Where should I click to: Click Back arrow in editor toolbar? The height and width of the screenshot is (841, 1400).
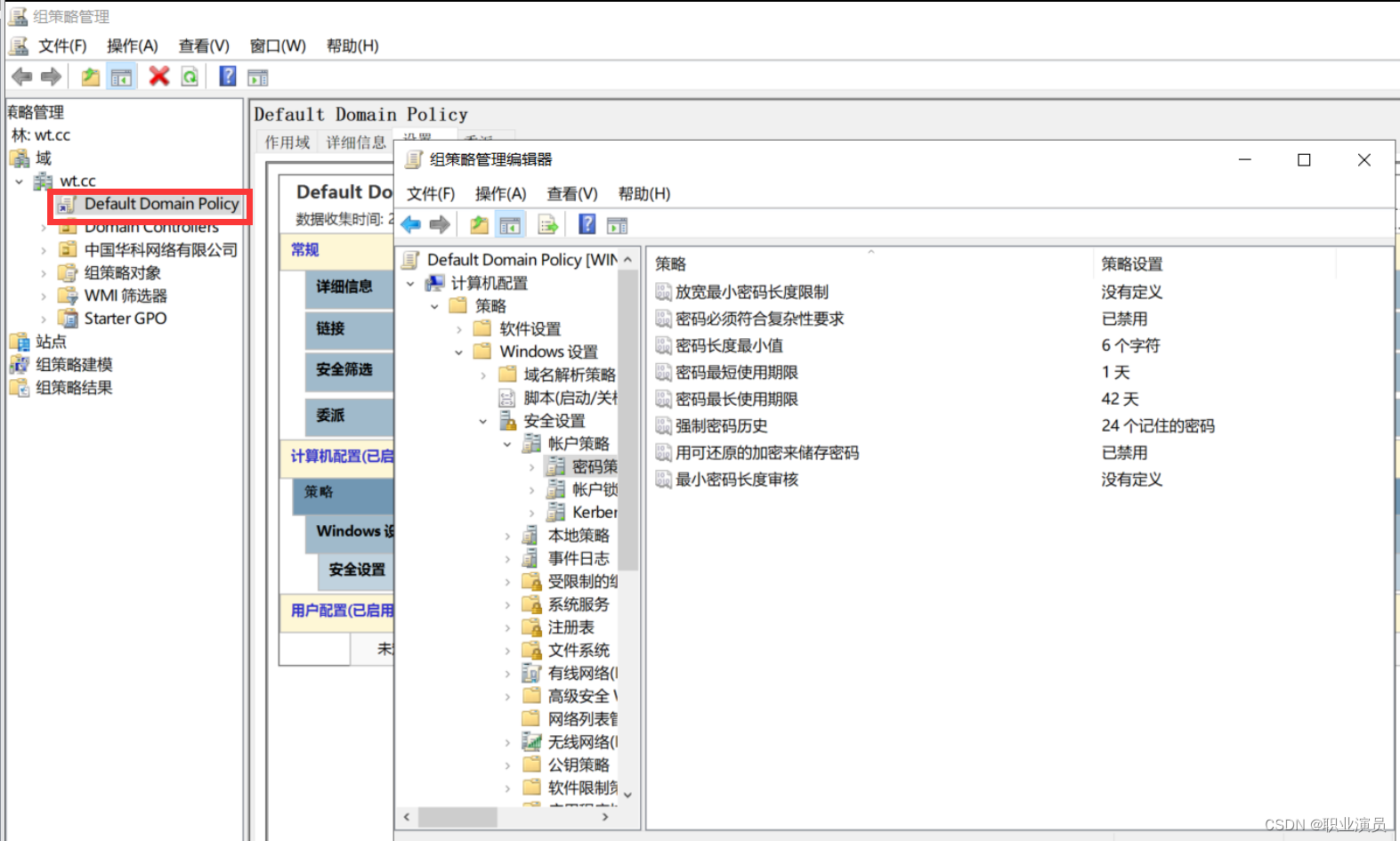pyautogui.click(x=410, y=224)
